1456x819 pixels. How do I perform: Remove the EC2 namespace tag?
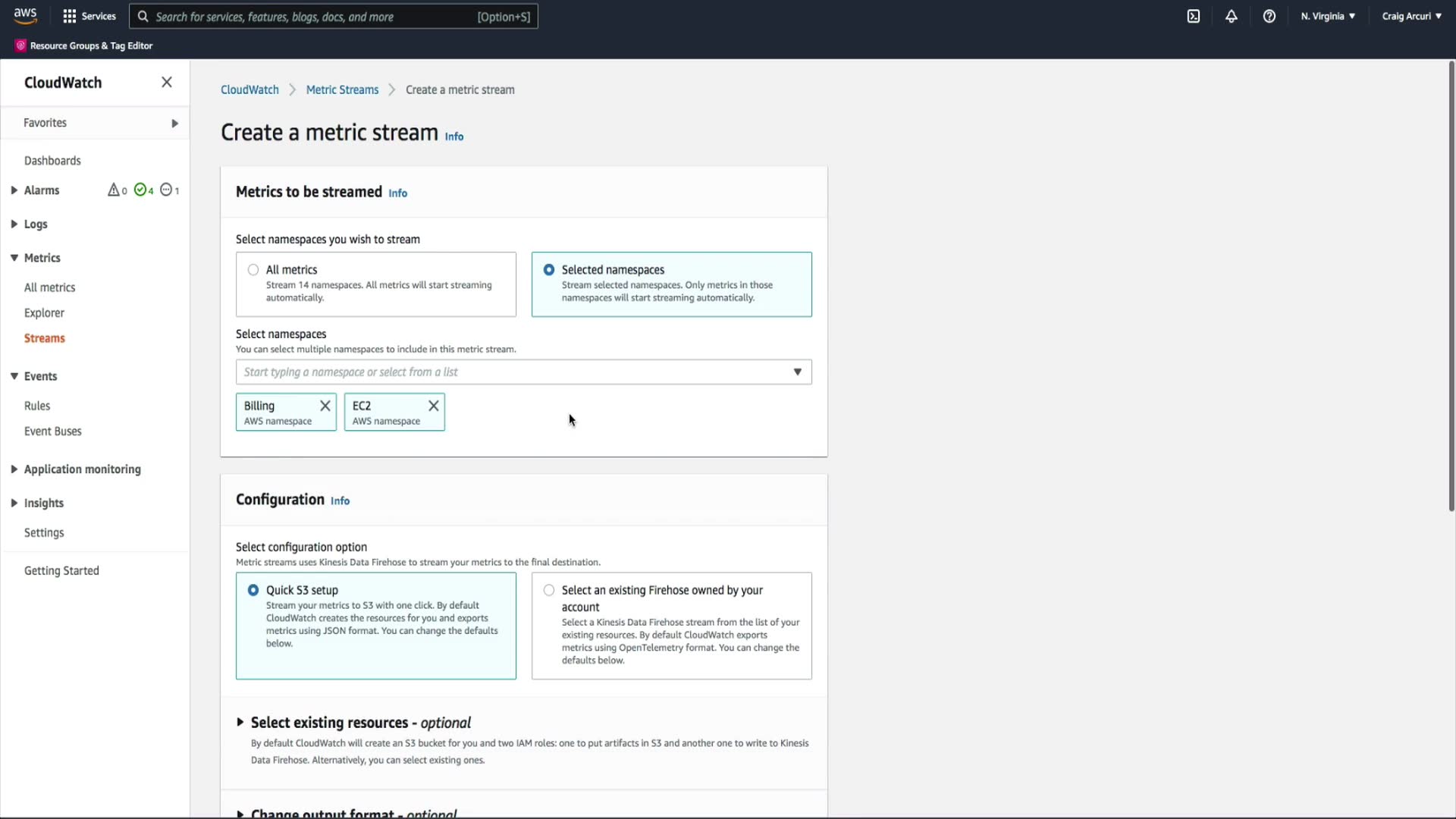point(433,406)
